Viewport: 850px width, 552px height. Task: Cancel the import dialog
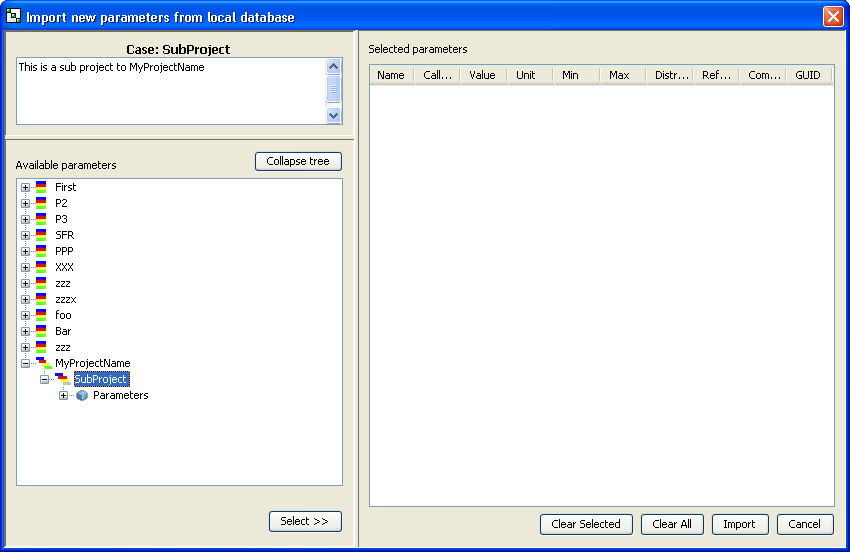pyautogui.click(x=805, y=524)
